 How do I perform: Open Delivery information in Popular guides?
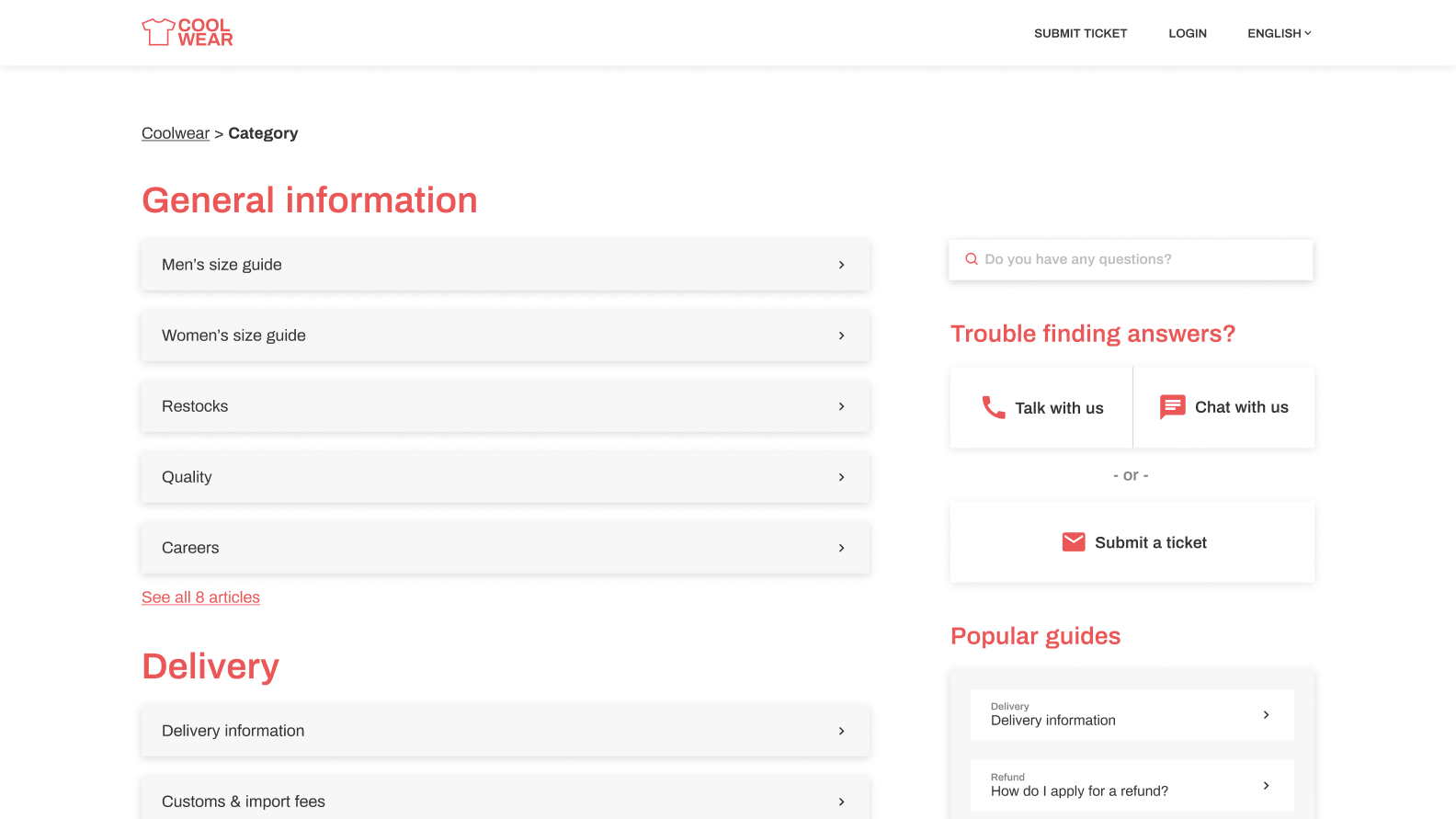point(1132,714)
